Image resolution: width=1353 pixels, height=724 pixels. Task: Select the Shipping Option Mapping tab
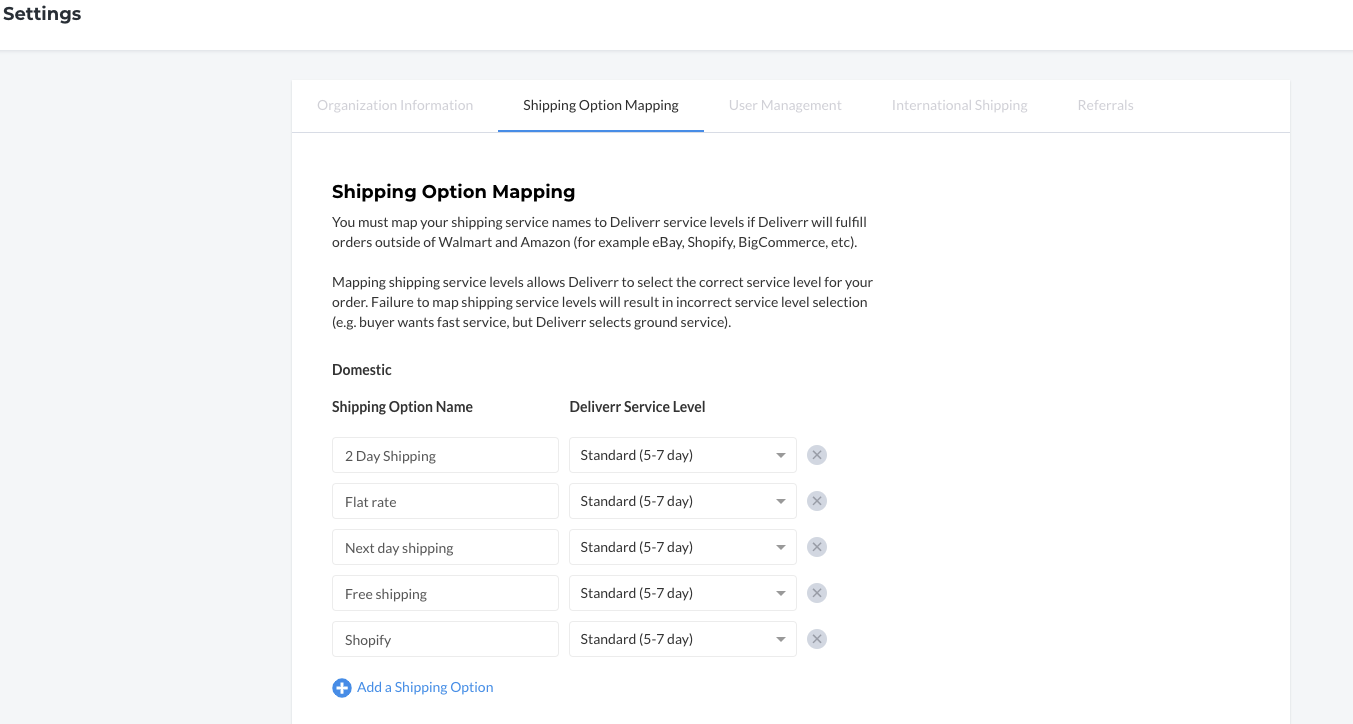pyautogui.click(x=600, y=105)
